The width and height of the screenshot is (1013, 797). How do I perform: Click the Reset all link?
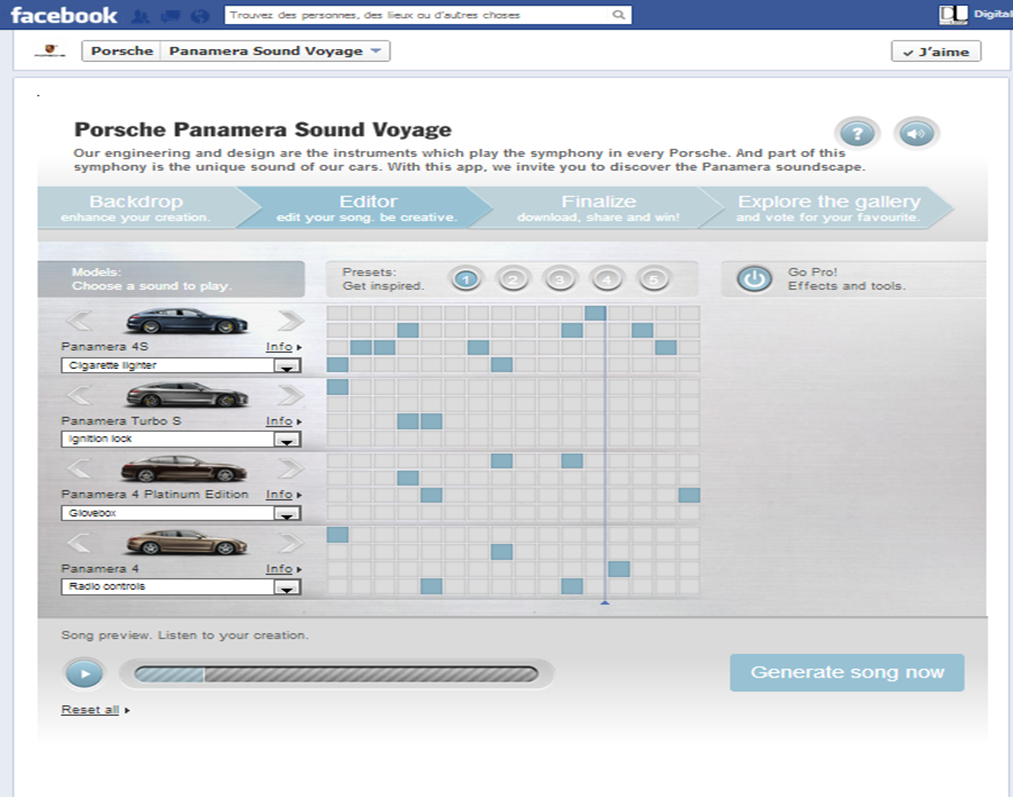point(90,710)
